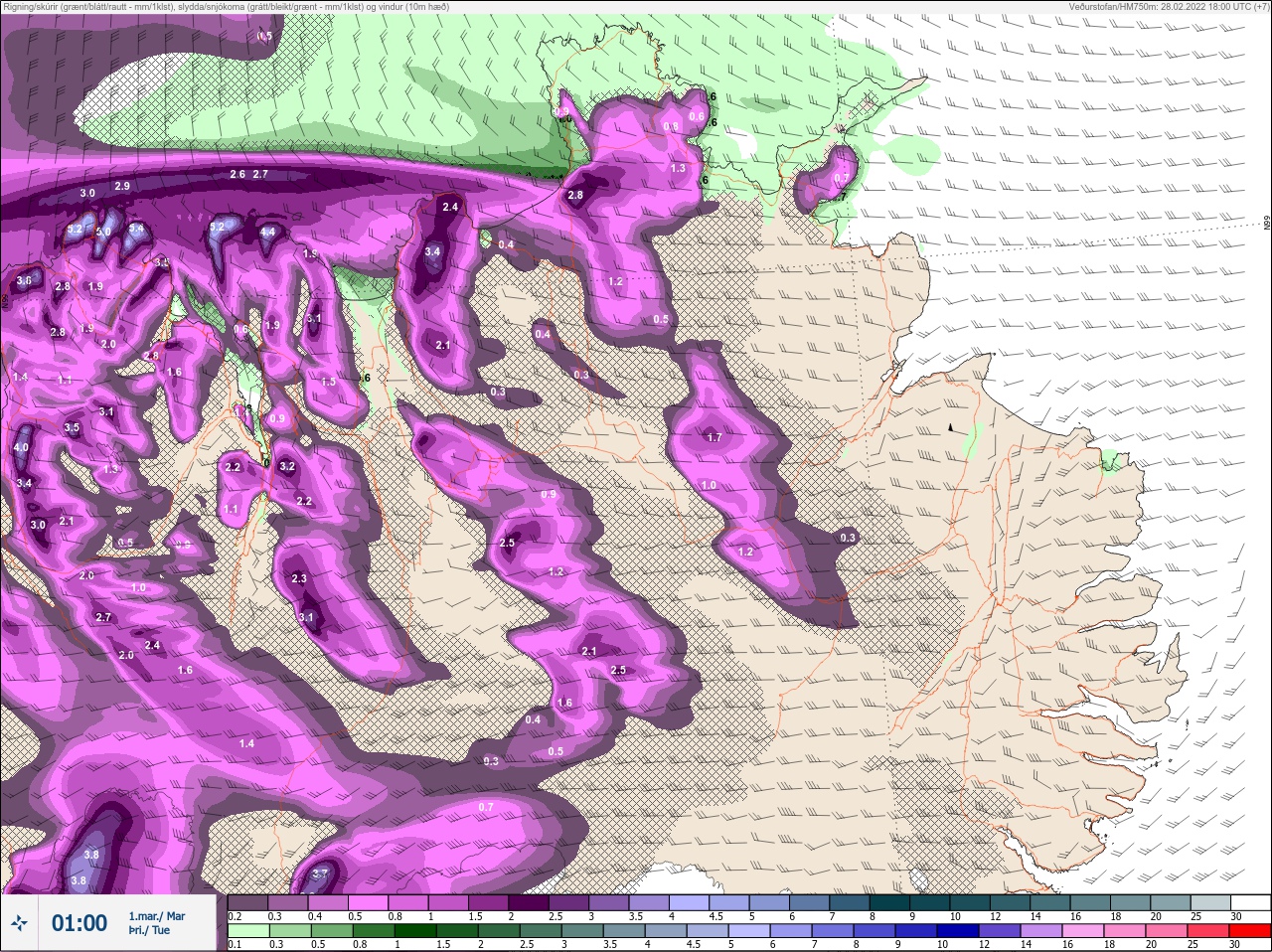Viewport: 1272px width, 952px height.
Task: Click bottom legend red swatch between 25 and 30
Action: pyautogui.click(x=1209, y=931)
